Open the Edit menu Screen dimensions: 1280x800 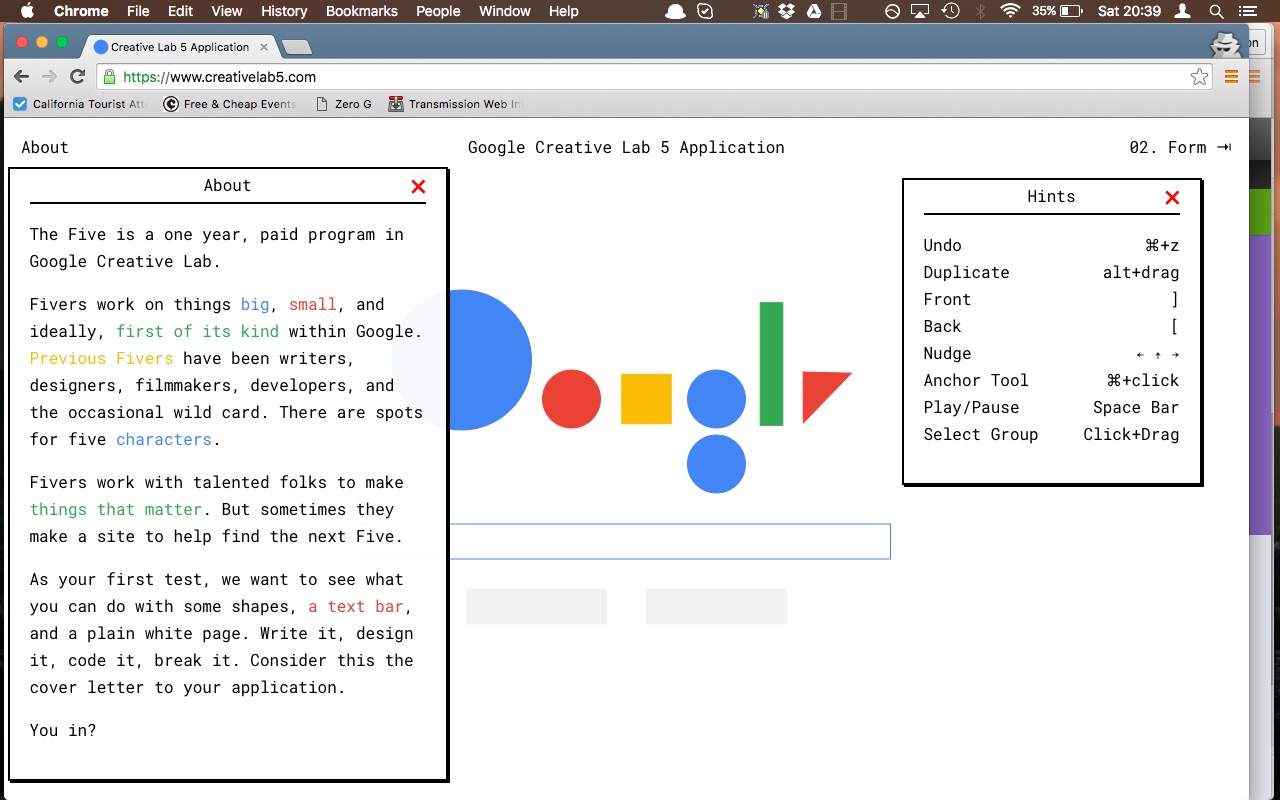[x=181, y=11]
